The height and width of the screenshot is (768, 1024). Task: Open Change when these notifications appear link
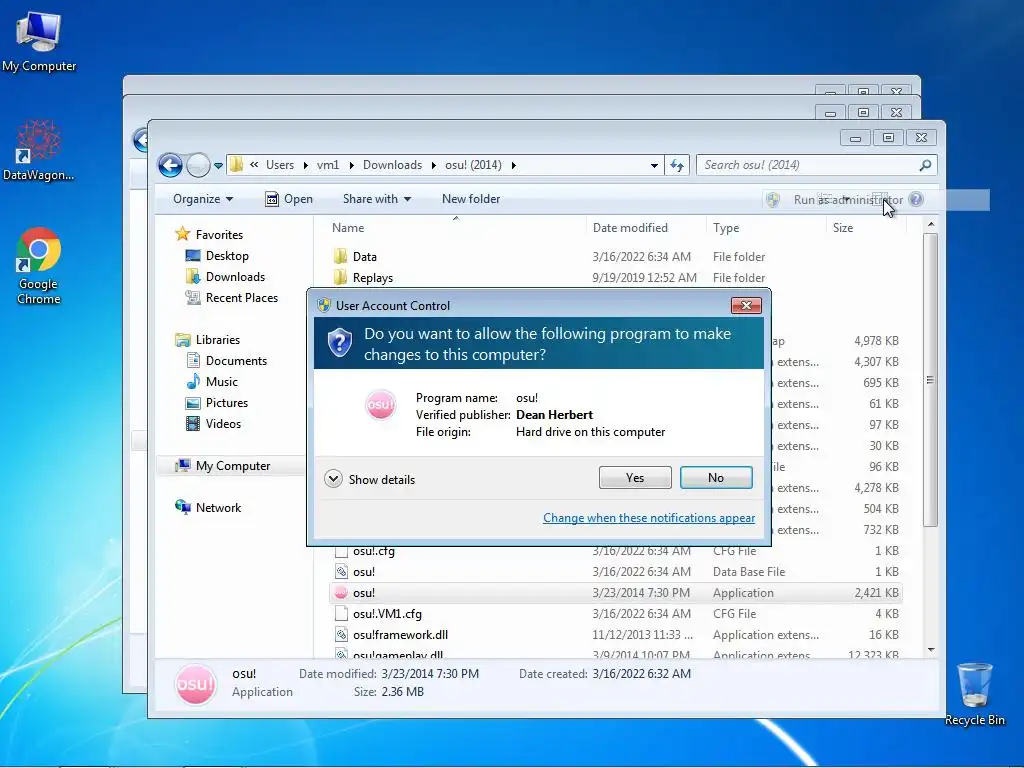pyautogui.click(x=648, y=518)
